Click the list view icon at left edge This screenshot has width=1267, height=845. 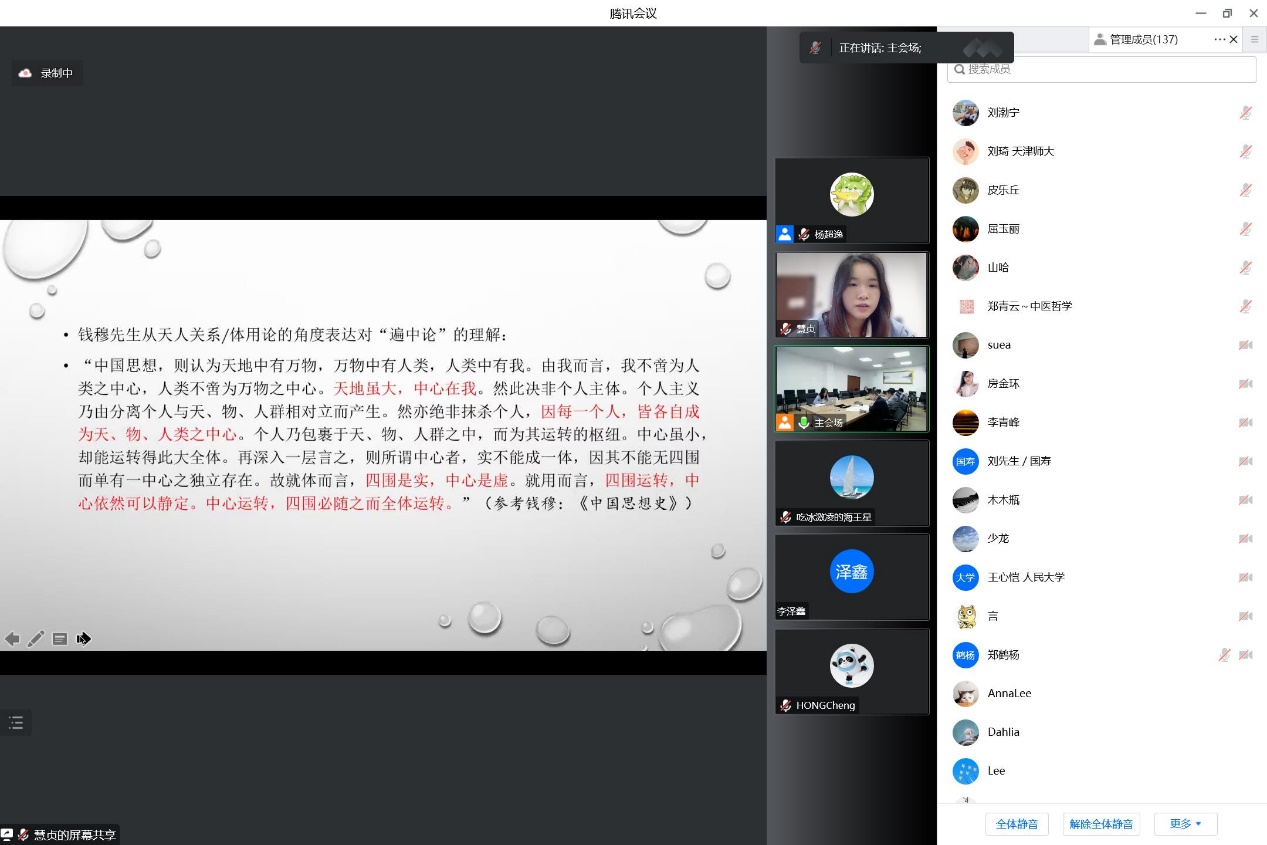point(16,723)
